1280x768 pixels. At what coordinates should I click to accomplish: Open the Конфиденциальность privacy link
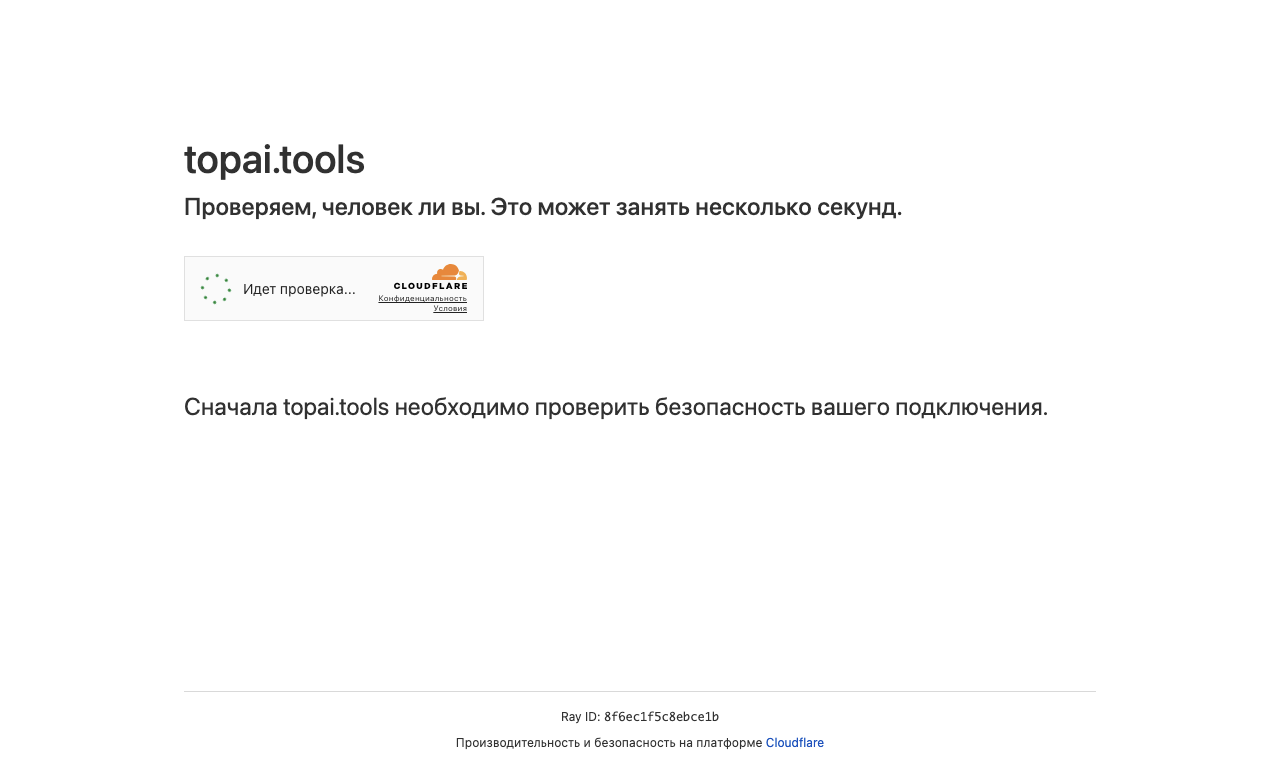pos(422,298)
